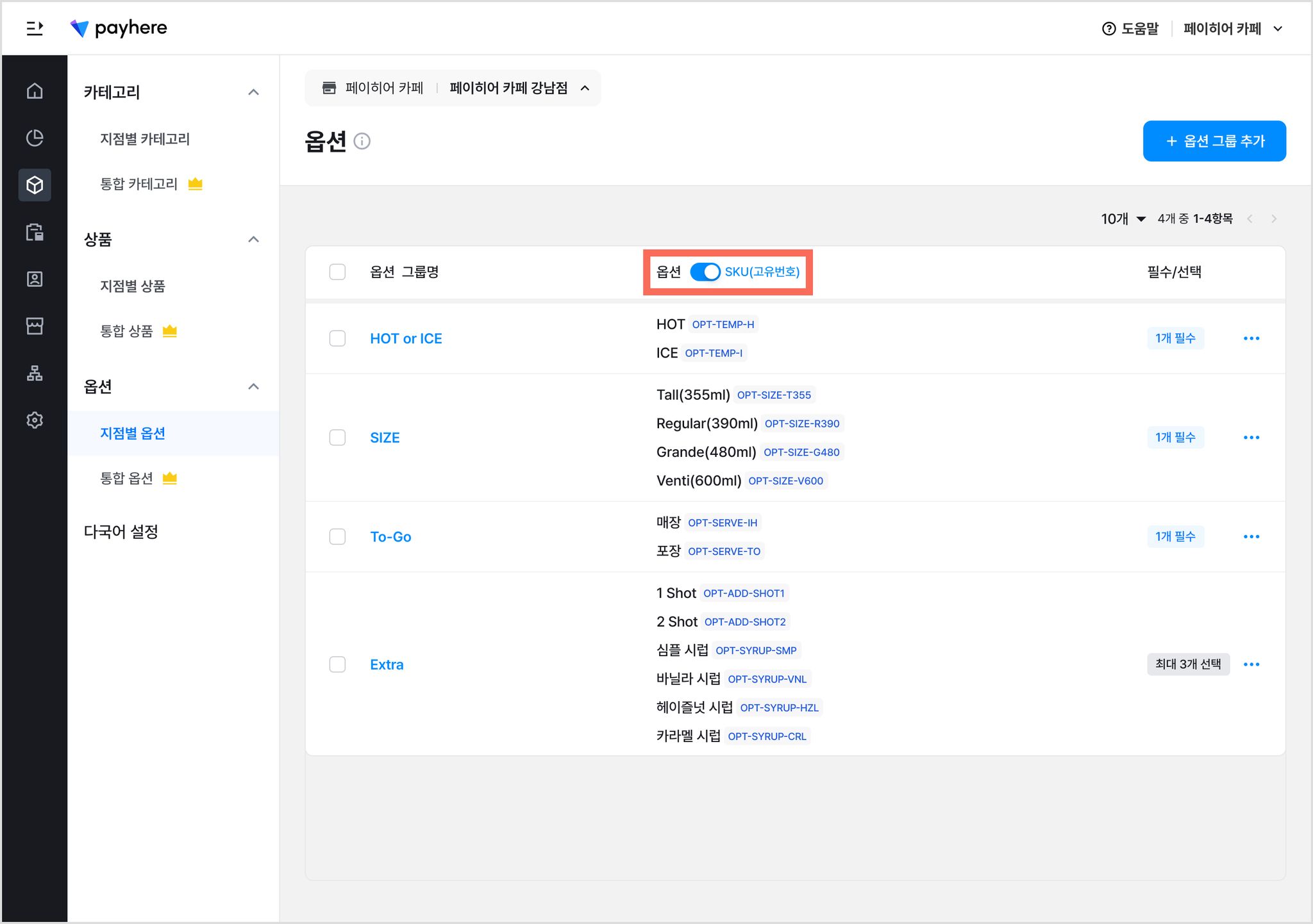Image resolution: width=1313 pixels, height=924 pixels.
Task: Click the crown icon beside 통합 상품
Action: coord(169,331)
